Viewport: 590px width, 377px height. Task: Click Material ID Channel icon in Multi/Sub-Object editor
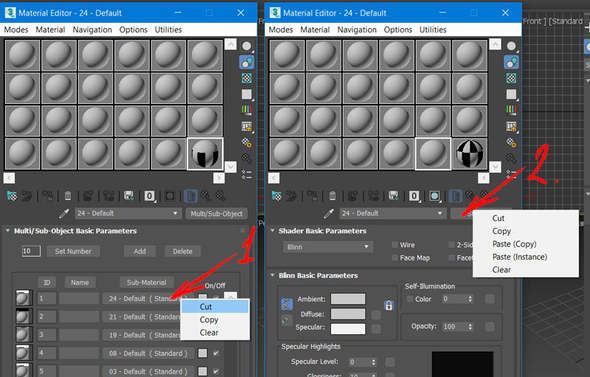point(149,196)
